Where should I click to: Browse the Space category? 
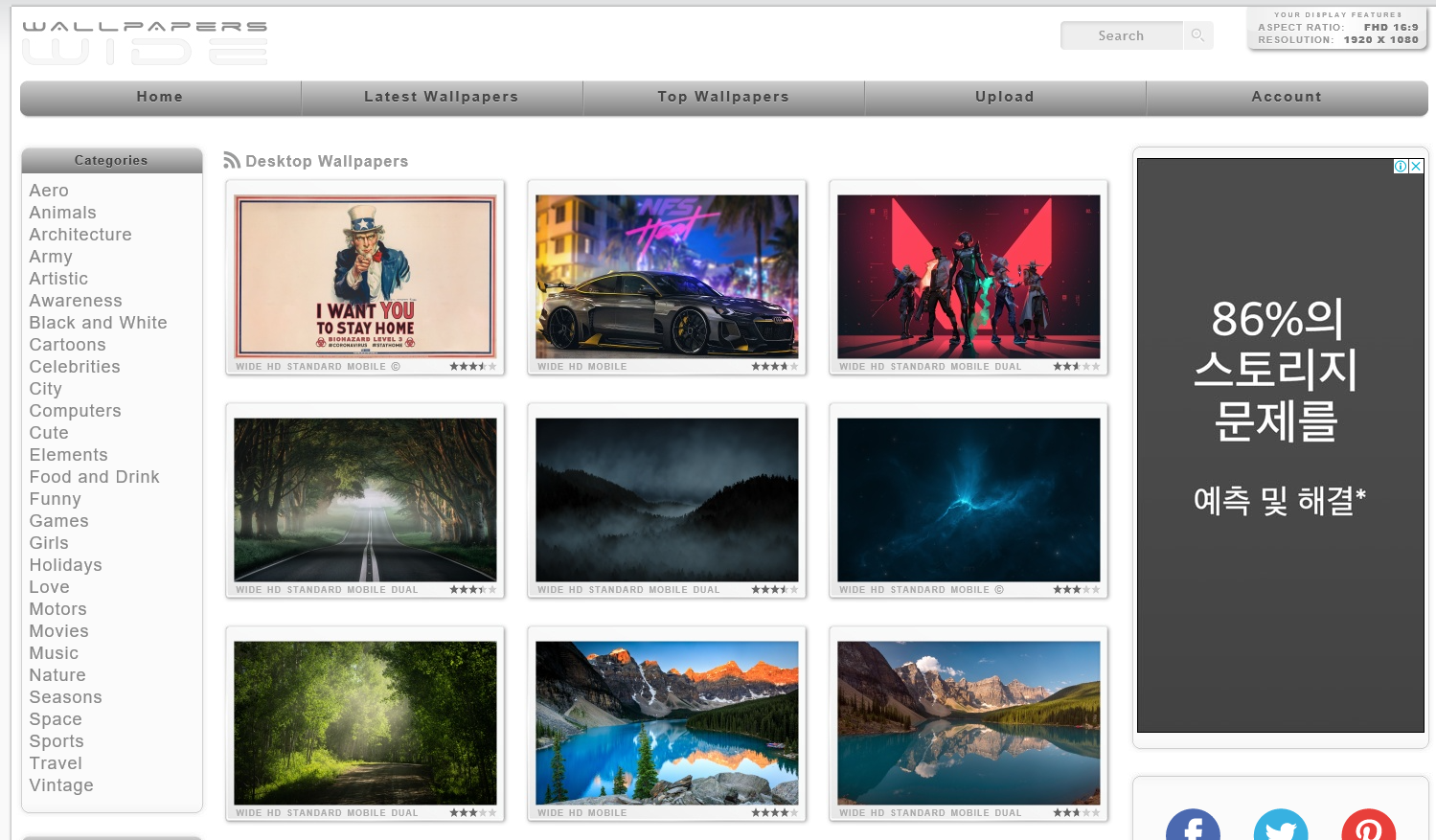(56, 719)
